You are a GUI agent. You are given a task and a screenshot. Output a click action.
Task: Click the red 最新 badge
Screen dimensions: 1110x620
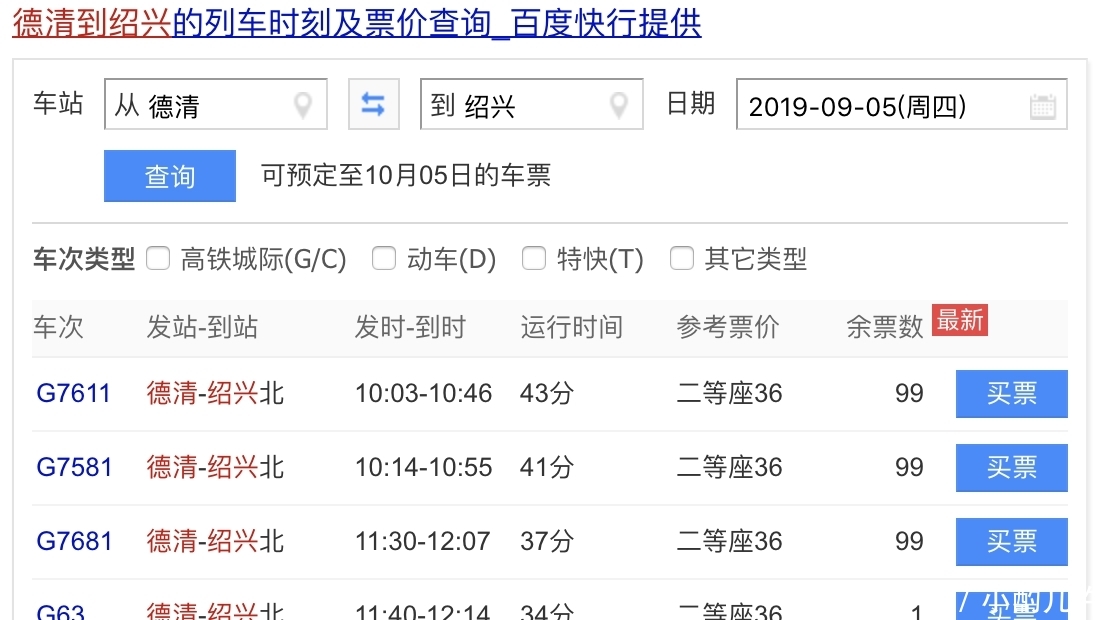pyautogui.click(x=960, y=319)
